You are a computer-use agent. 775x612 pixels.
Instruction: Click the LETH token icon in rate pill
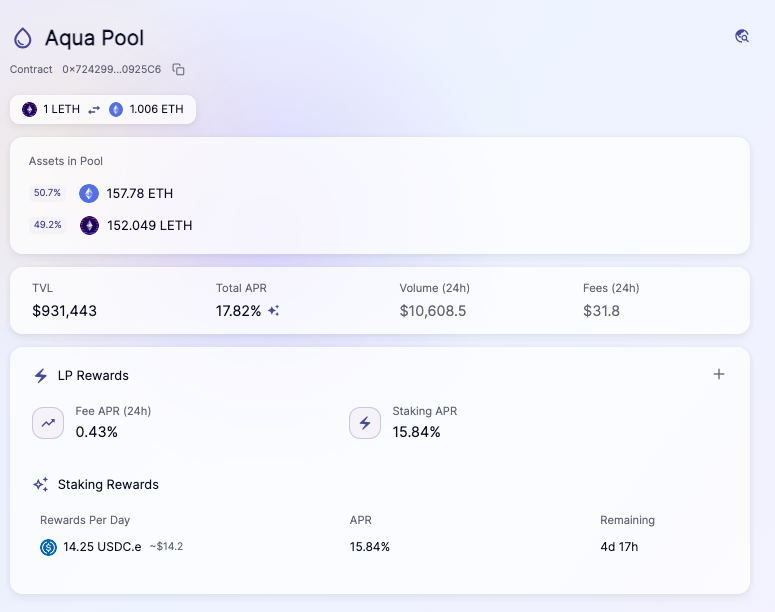[x=29, y=109]
